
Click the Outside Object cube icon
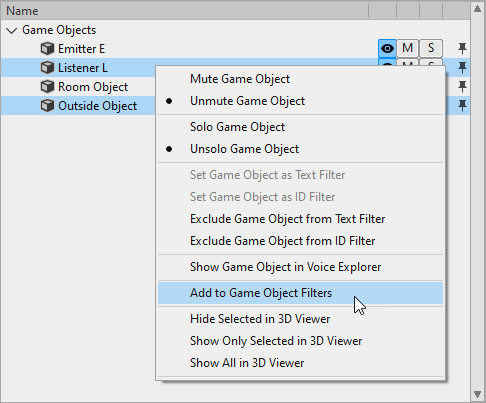[x=47, y=106]
